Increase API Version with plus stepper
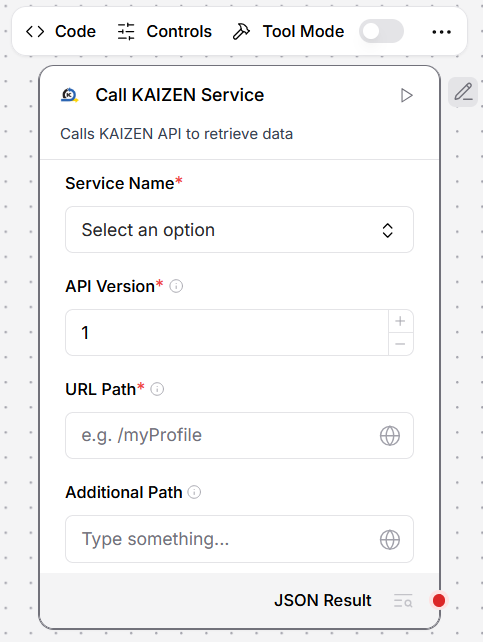 (400, 321)
